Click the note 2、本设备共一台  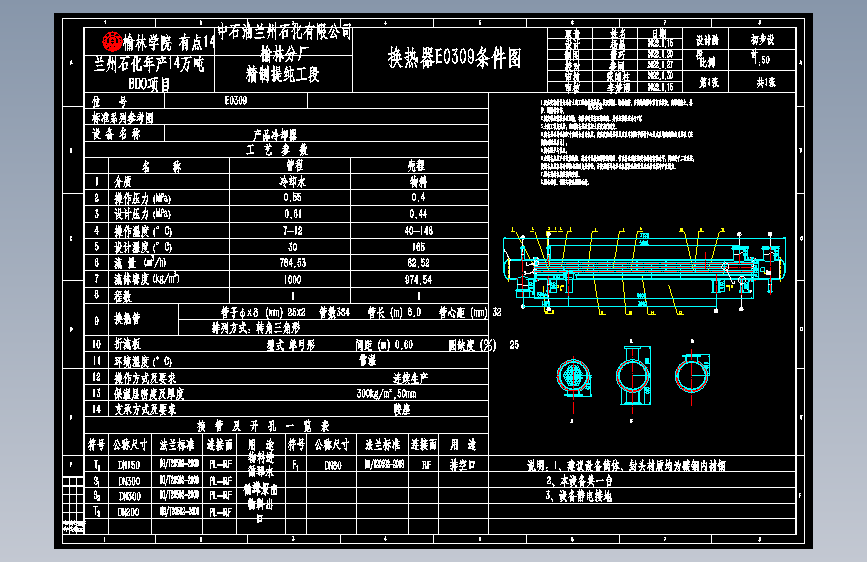point(579,481)
